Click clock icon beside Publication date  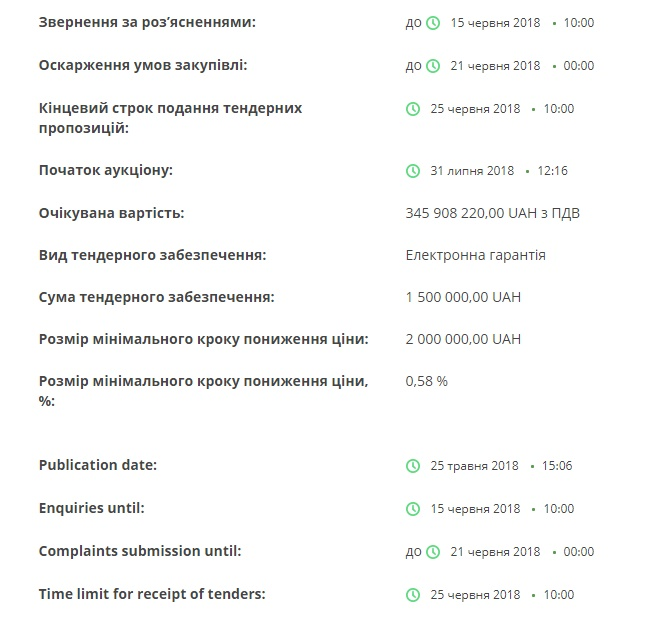(x=413, y=466)
